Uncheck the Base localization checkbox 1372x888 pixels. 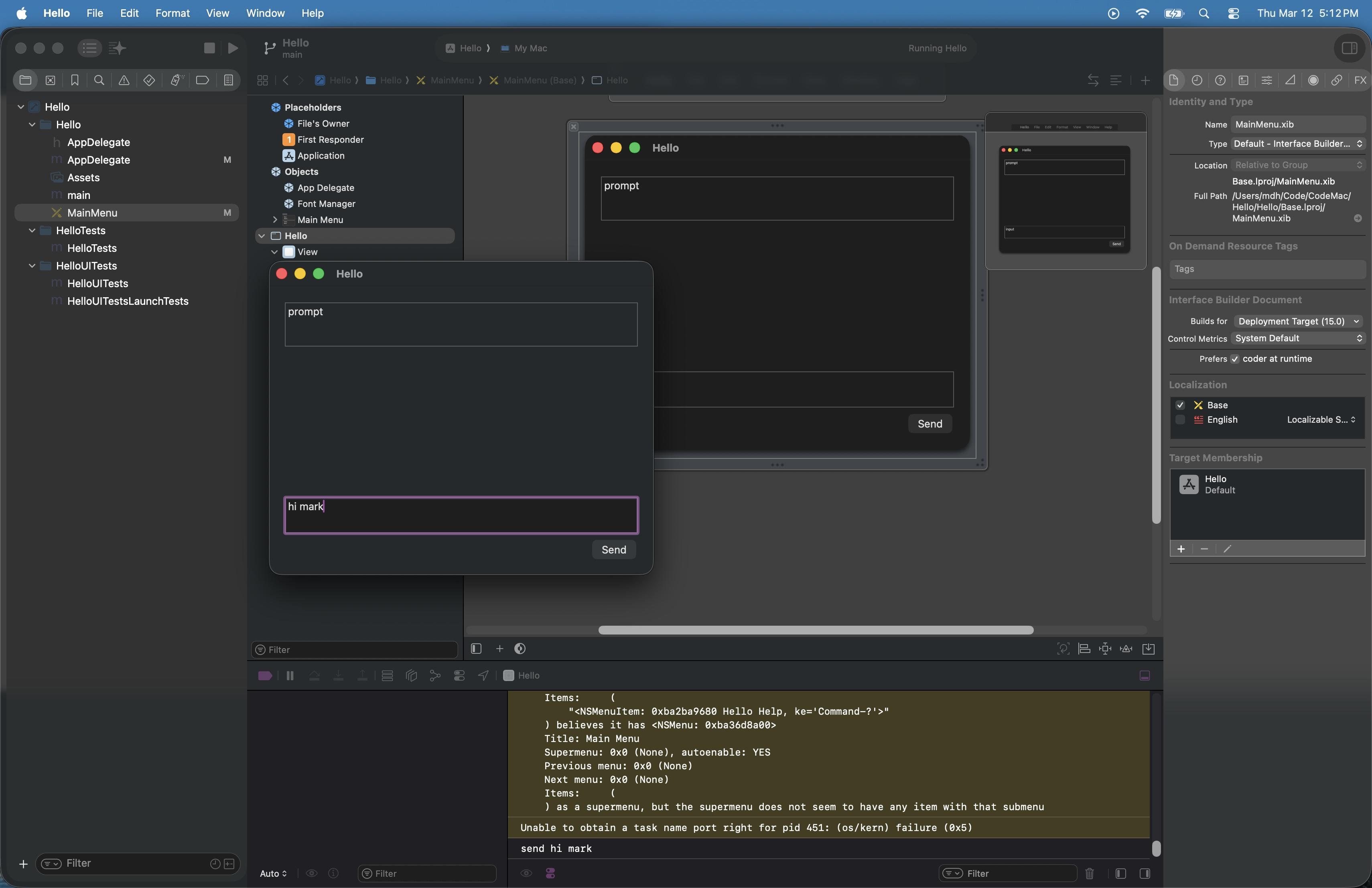coord(1180,405)
